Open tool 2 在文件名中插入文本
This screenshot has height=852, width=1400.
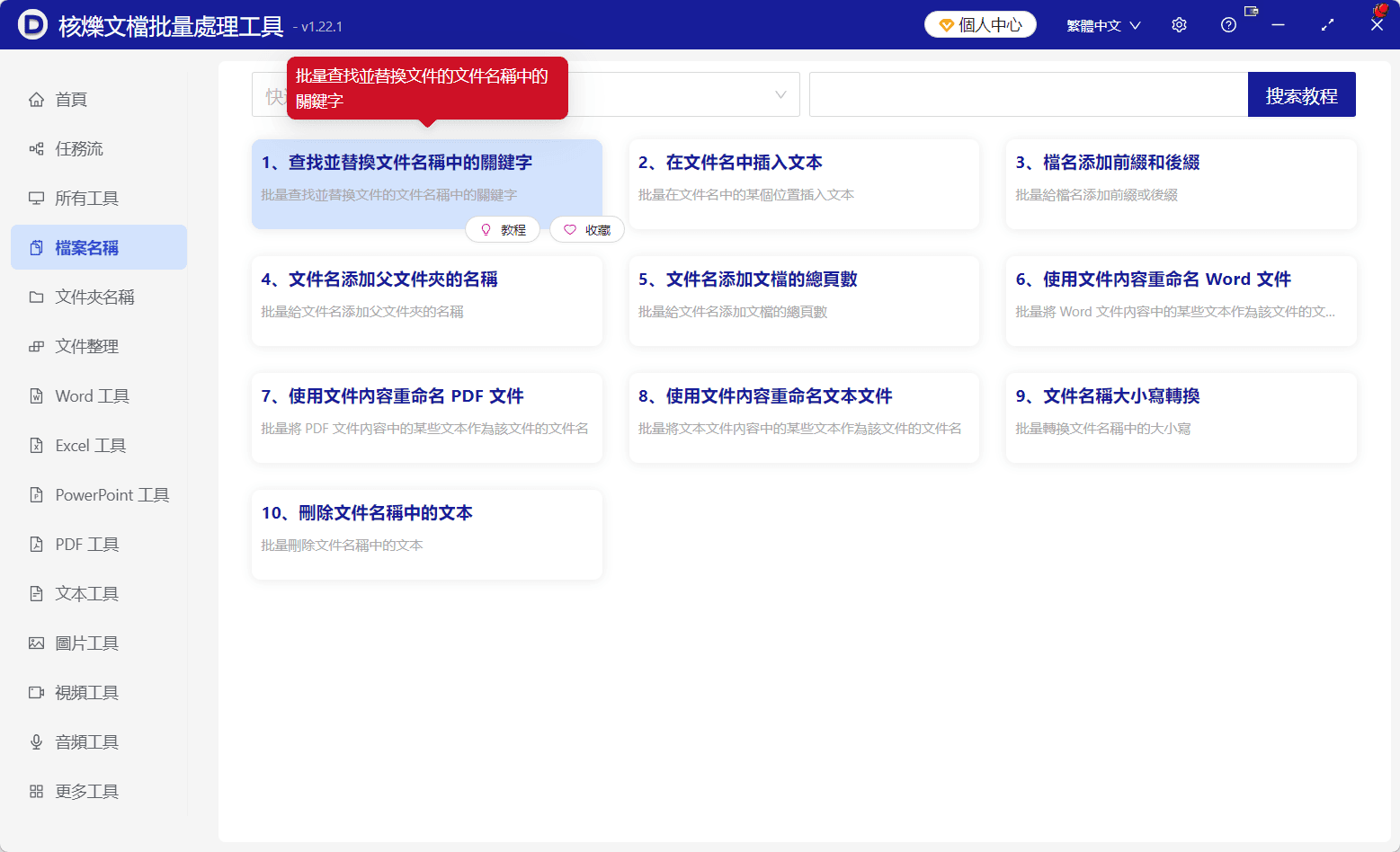(x=804, y=184)
